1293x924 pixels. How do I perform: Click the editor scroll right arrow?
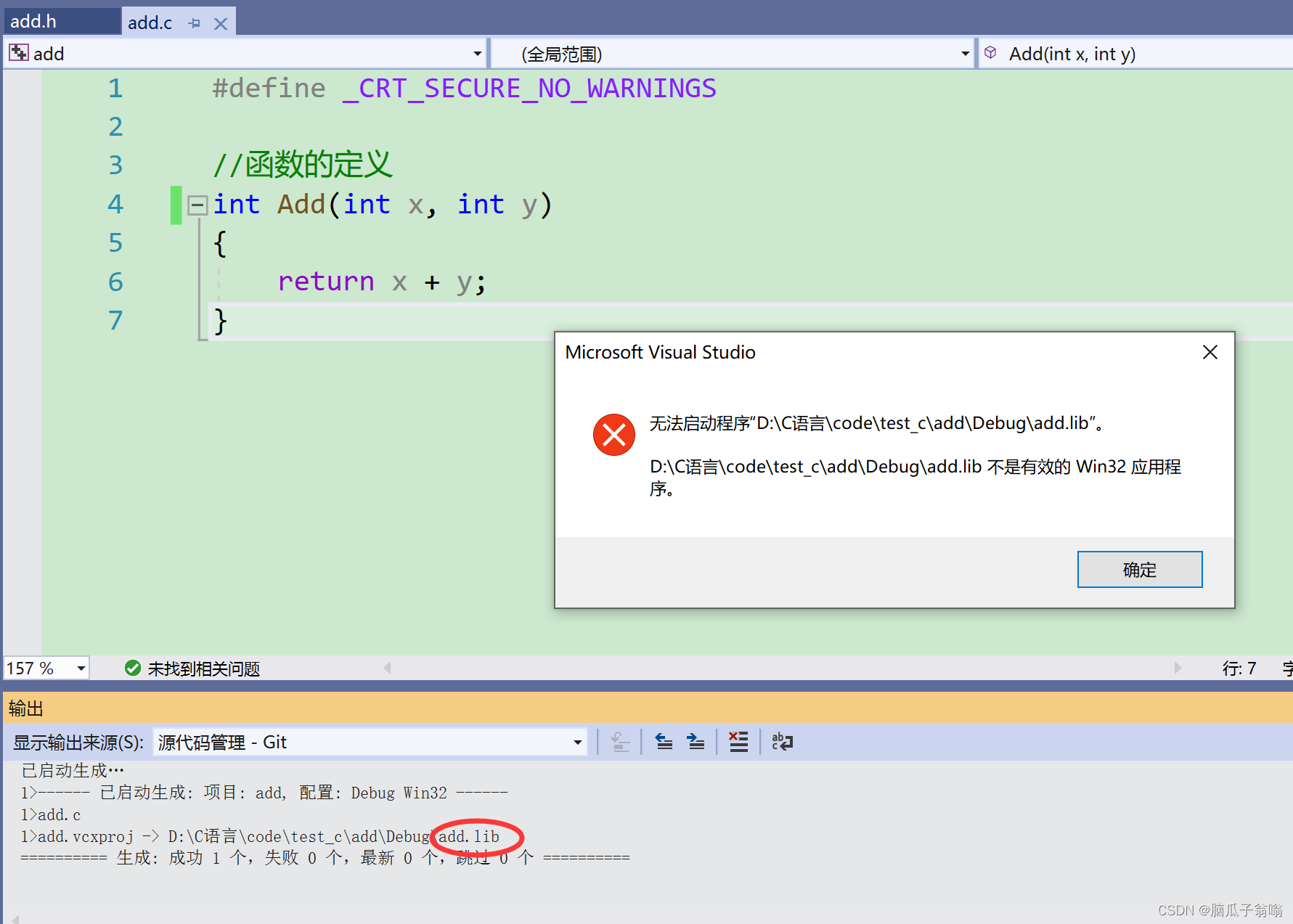tap(1178, 668)
